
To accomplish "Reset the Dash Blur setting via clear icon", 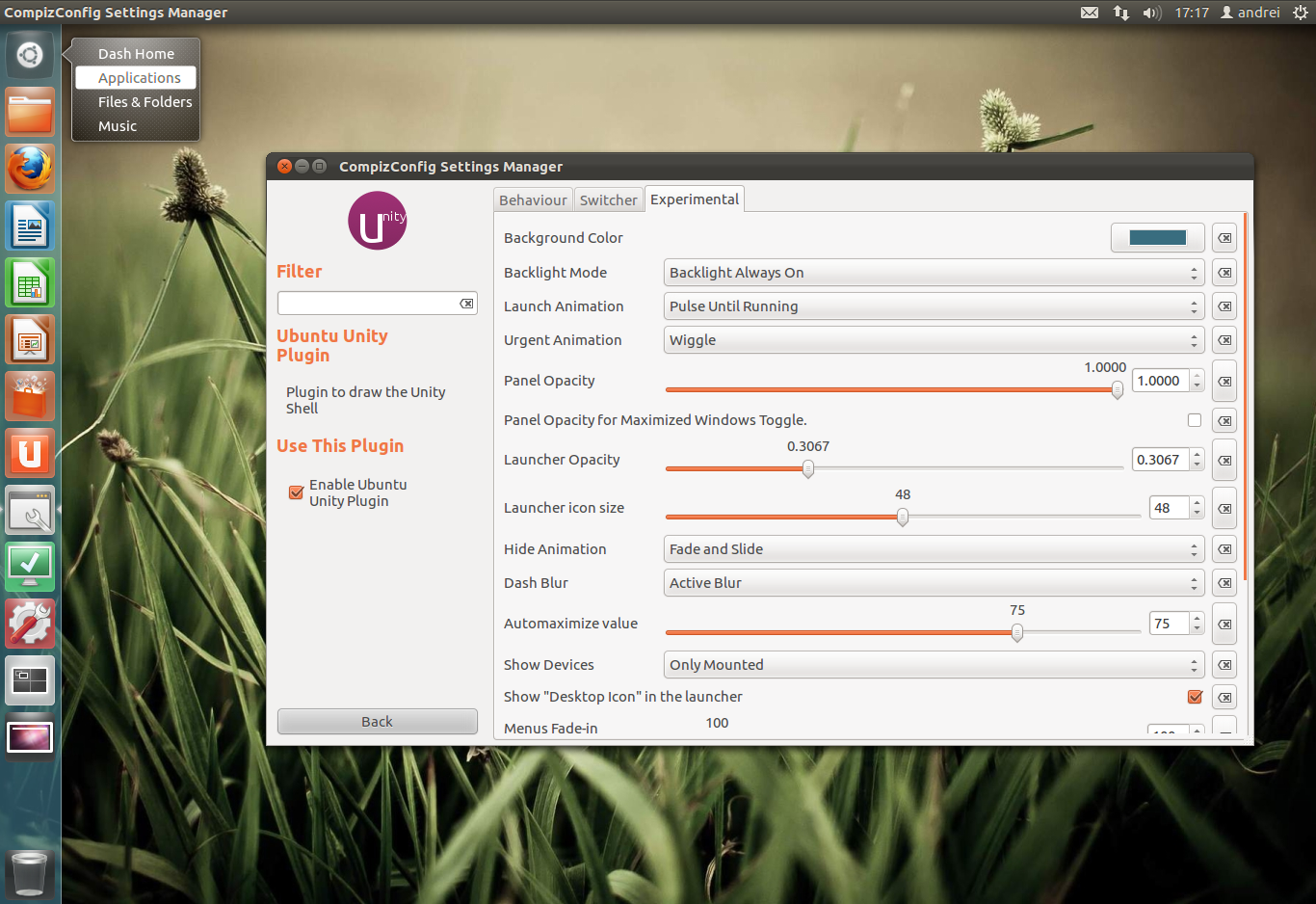I will [x=1224, y=582].
